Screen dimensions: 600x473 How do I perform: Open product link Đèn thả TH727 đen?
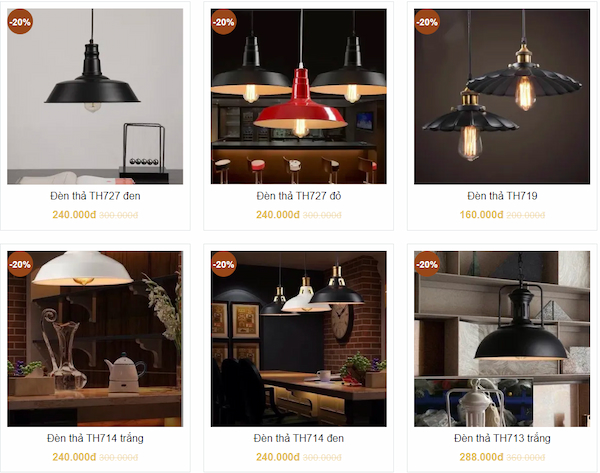tap(95, 196)
